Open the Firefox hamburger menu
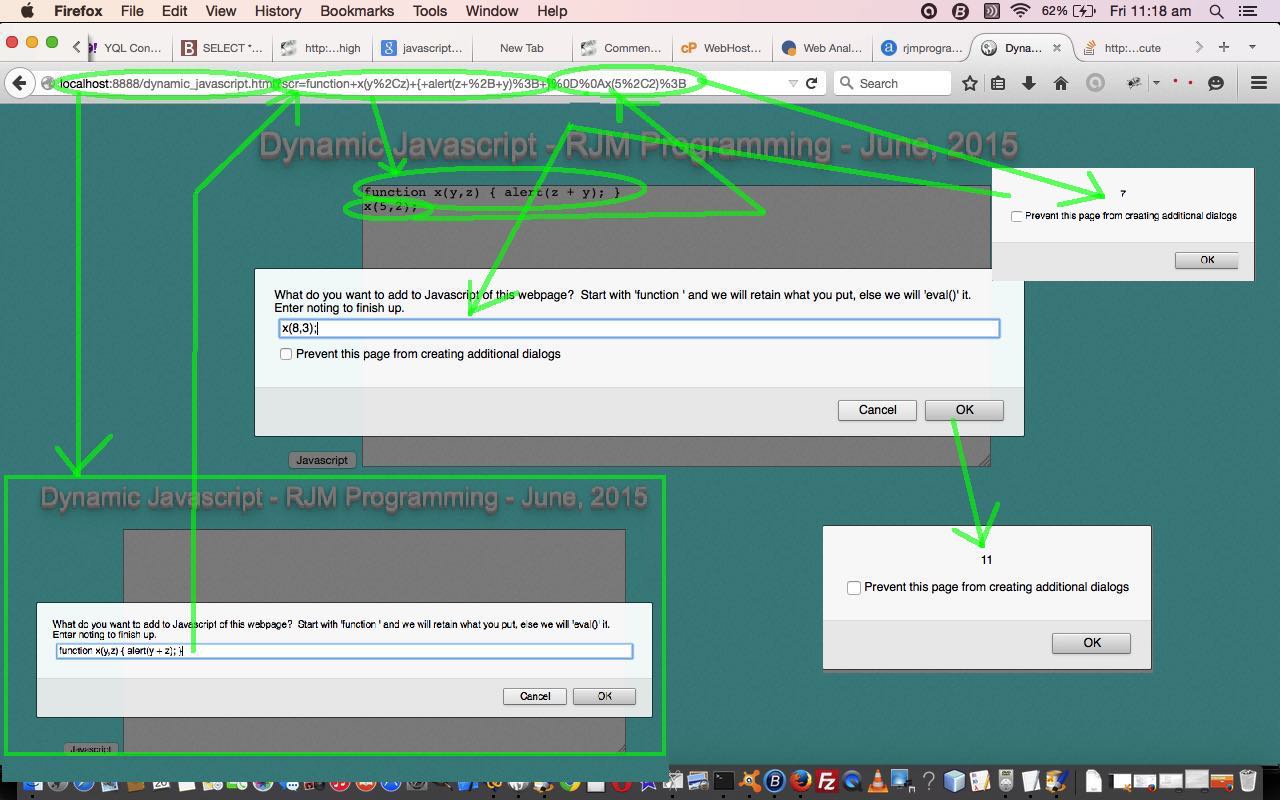 [x=1259, y=83]
